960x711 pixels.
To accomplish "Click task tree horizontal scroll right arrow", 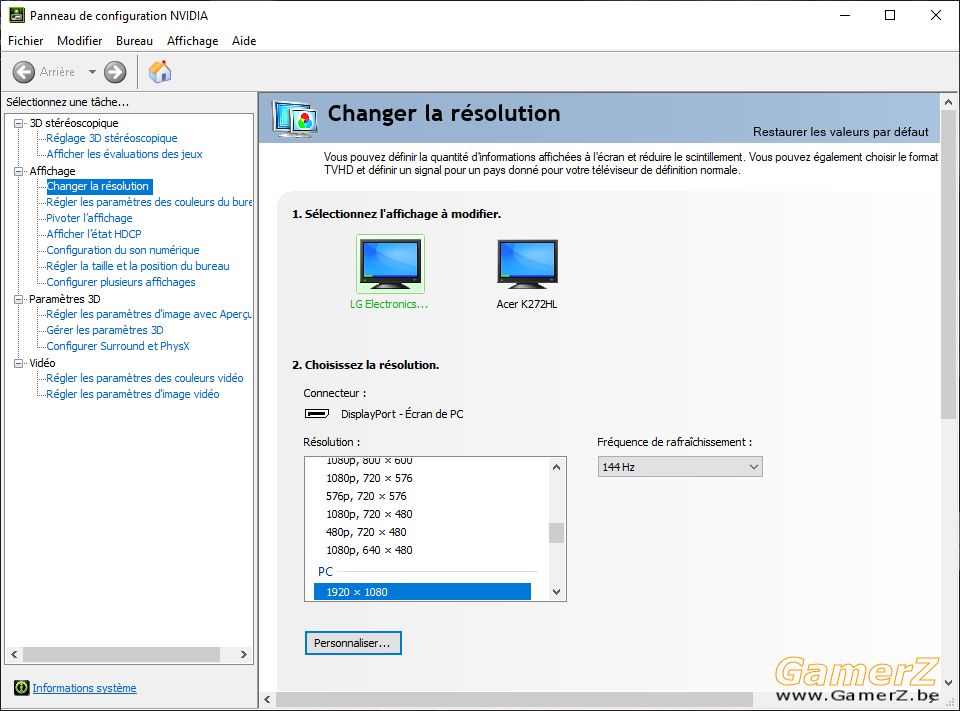I will point(244,655).
